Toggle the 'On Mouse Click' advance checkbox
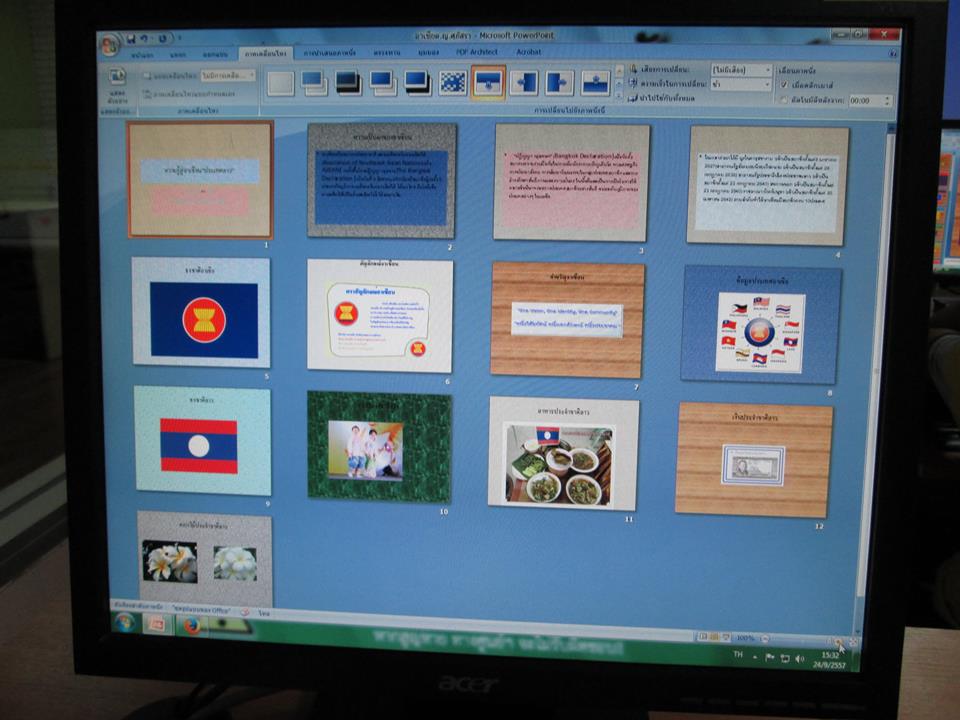960x720 pixels. point(783,86)
